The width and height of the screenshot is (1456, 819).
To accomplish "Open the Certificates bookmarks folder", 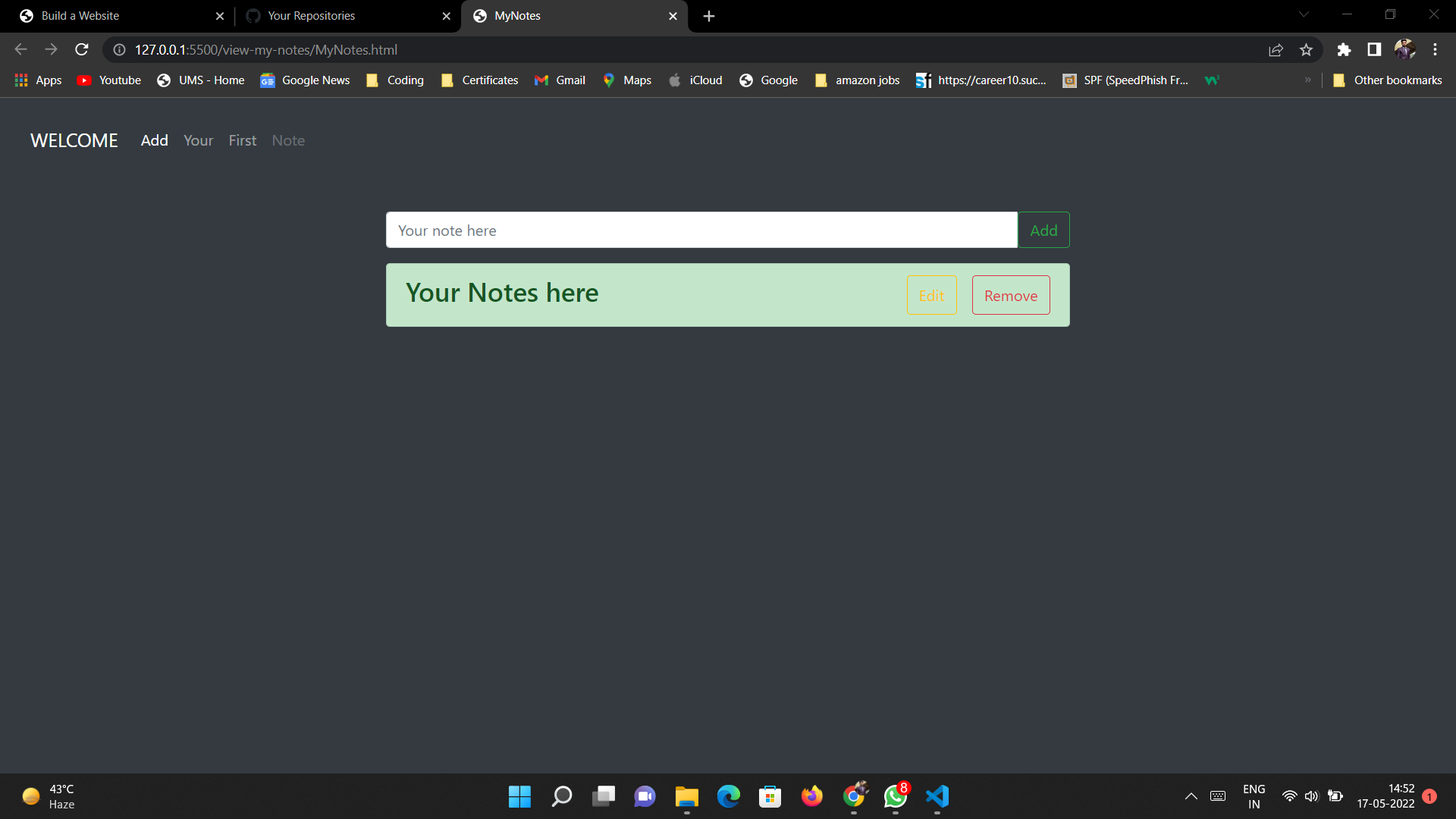I will (x=479, y=80).
